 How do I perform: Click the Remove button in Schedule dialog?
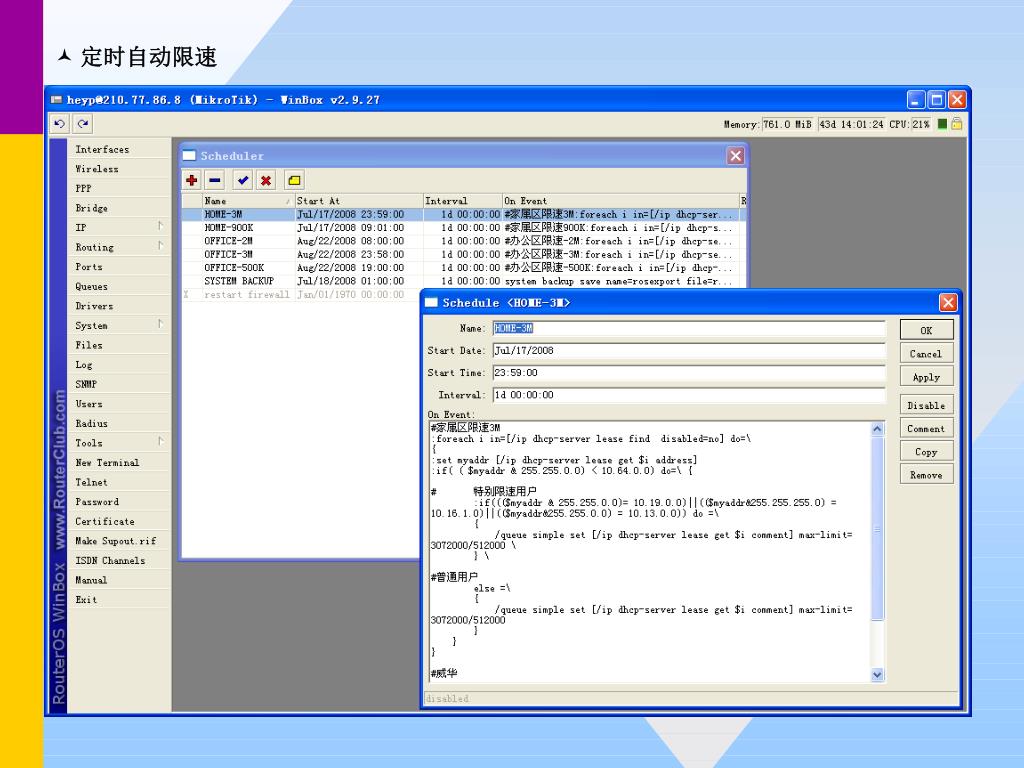point(926,475)
